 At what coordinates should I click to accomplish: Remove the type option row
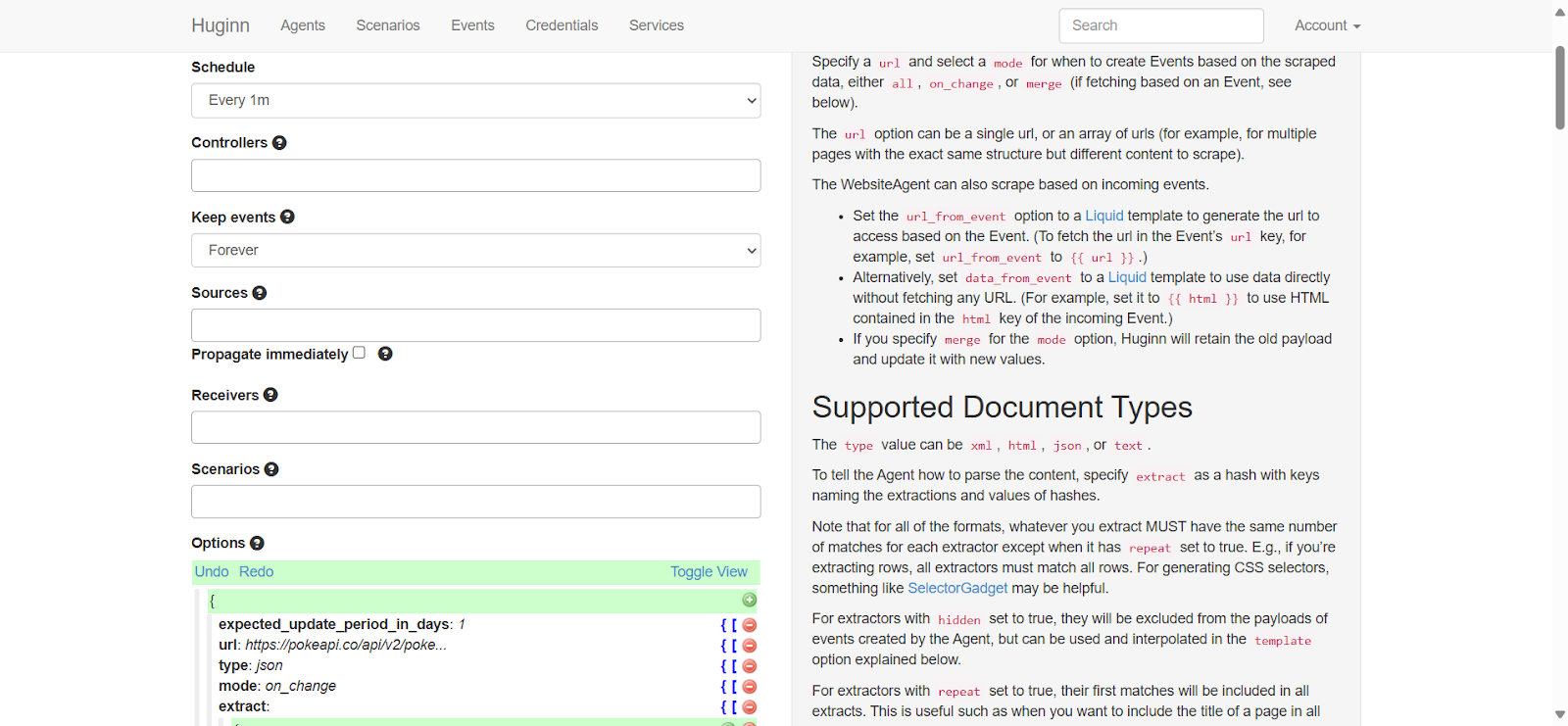pyautogui.click(x=750, y=666)
